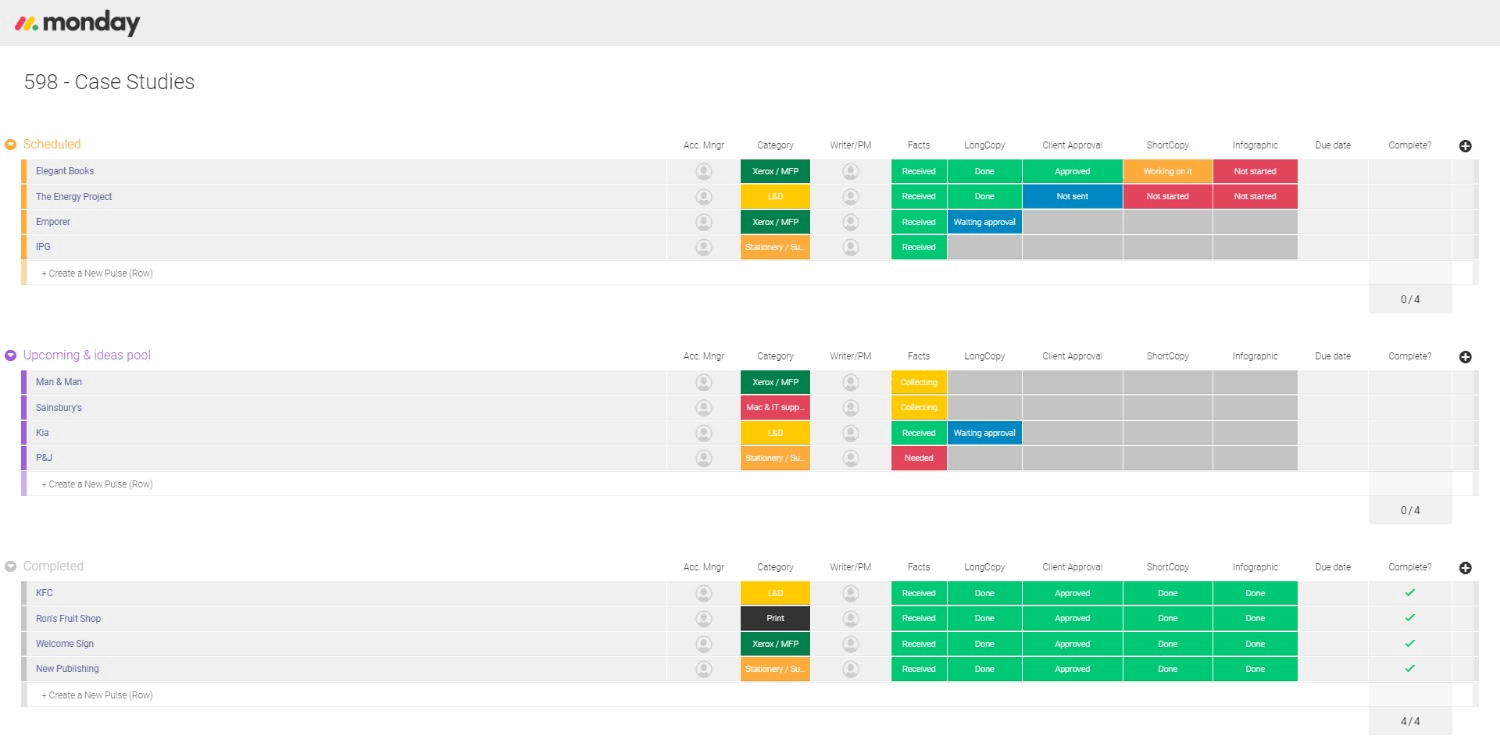Click the monday logo
This screenshot has height=739, width=1500.
(x=77, y=23)
